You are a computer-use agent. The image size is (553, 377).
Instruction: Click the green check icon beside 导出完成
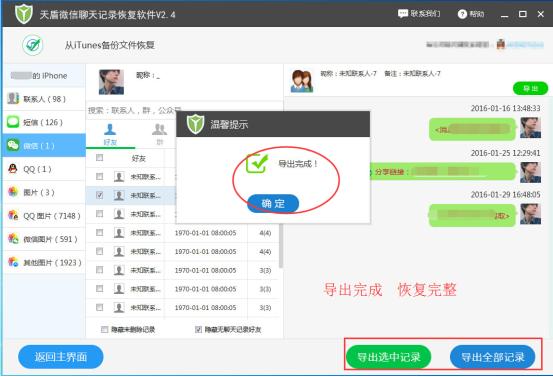[257, 163]
